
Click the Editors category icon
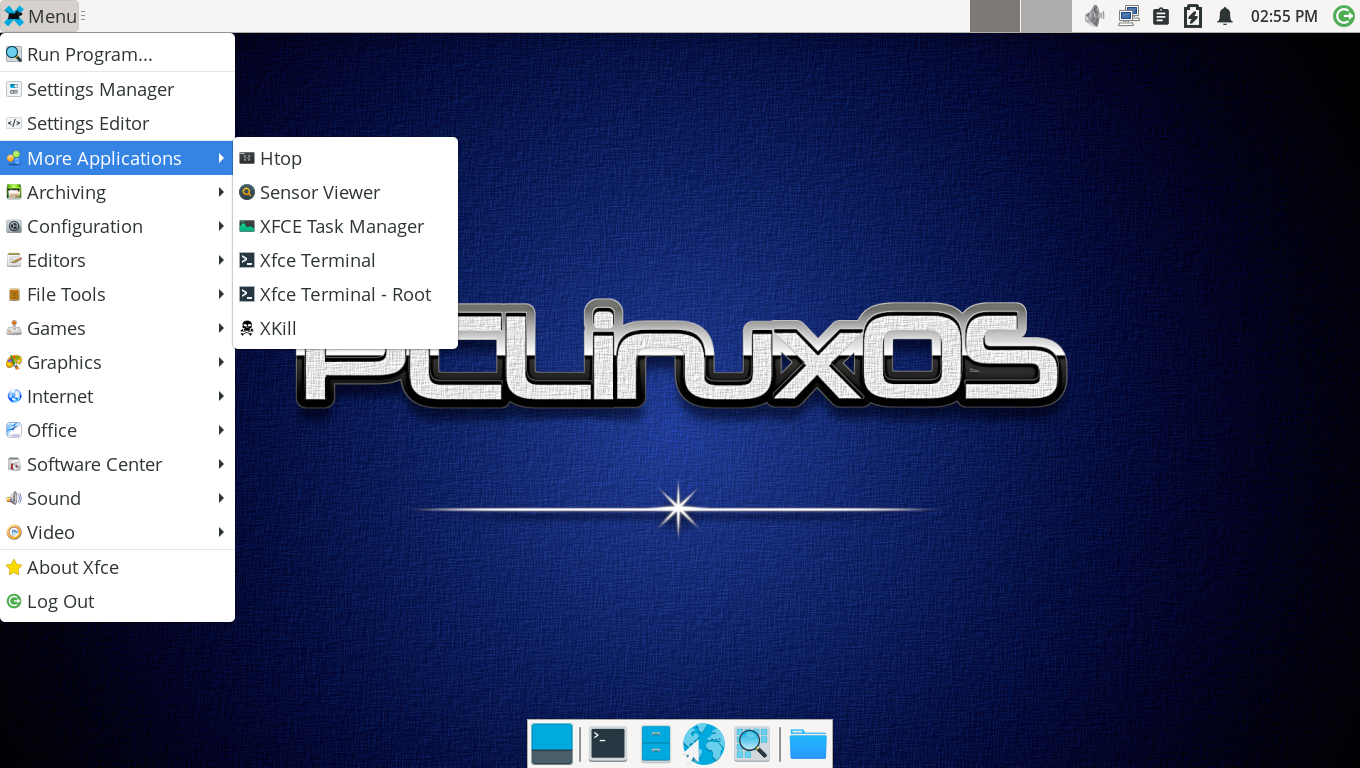(x=14, y=260)
